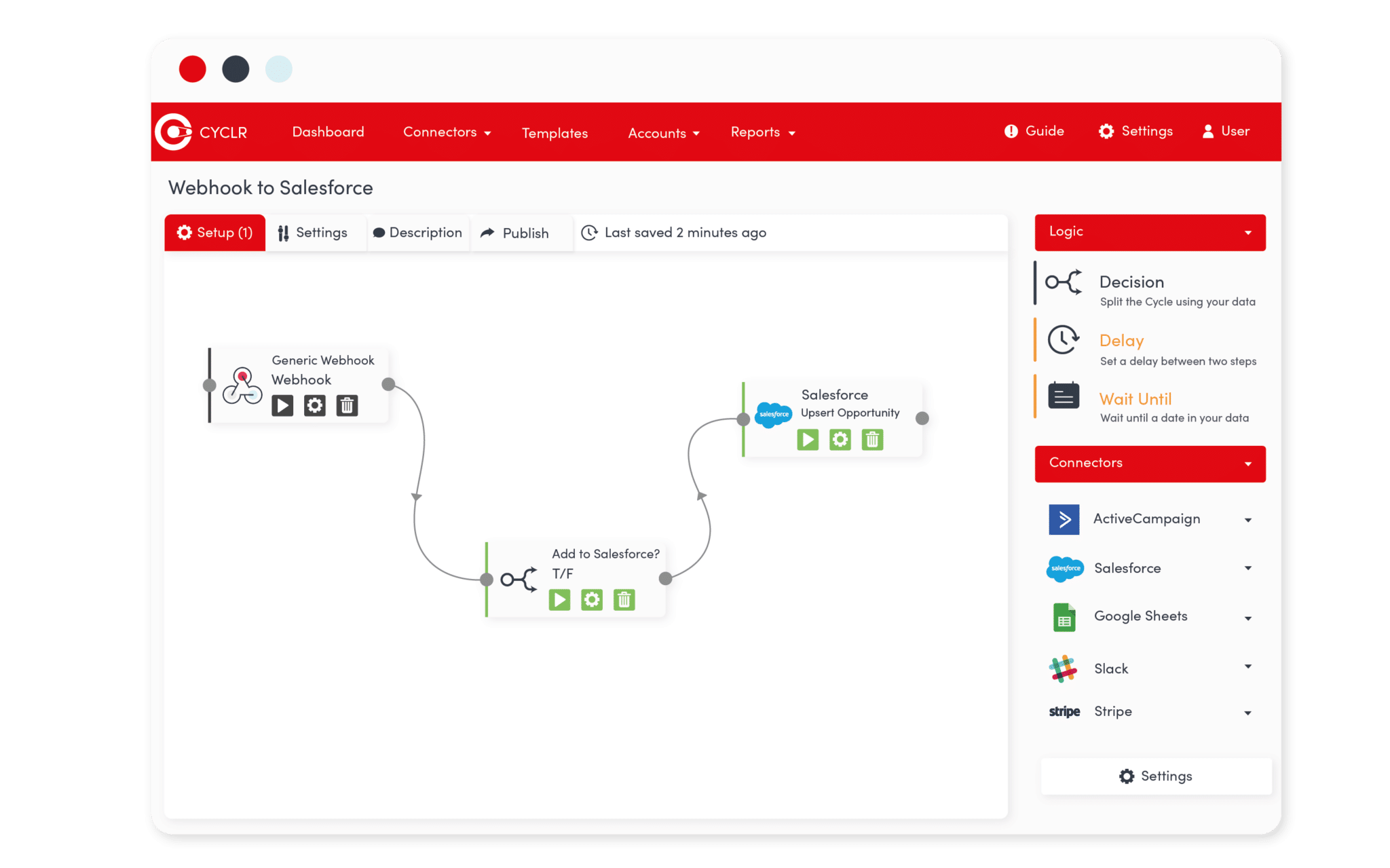Open the Accounts dropdown menu
Viewport: 1390px width, 868px height.
(663, 133)
